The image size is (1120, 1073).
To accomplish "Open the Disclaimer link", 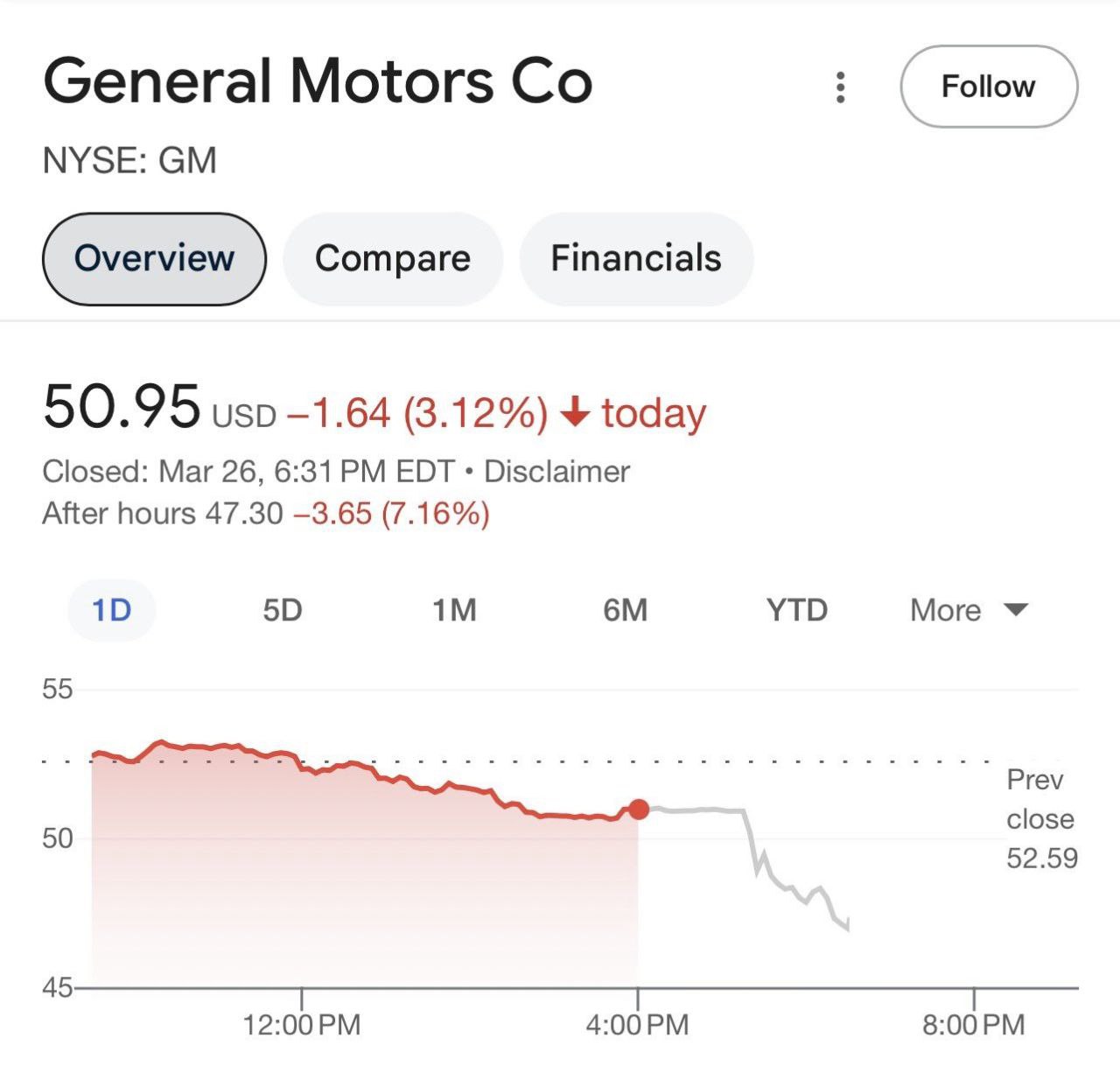I will pos(556,472).
